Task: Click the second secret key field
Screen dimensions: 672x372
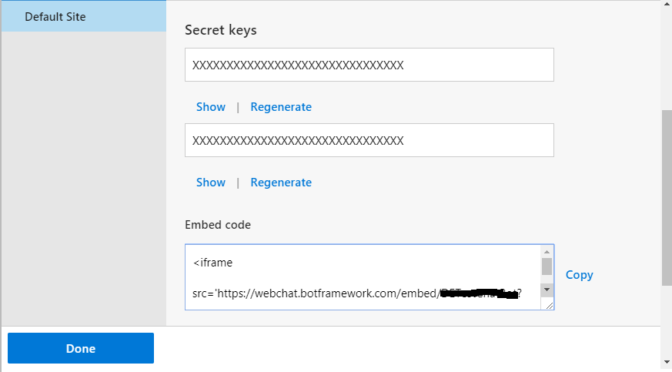Action: 369,140
